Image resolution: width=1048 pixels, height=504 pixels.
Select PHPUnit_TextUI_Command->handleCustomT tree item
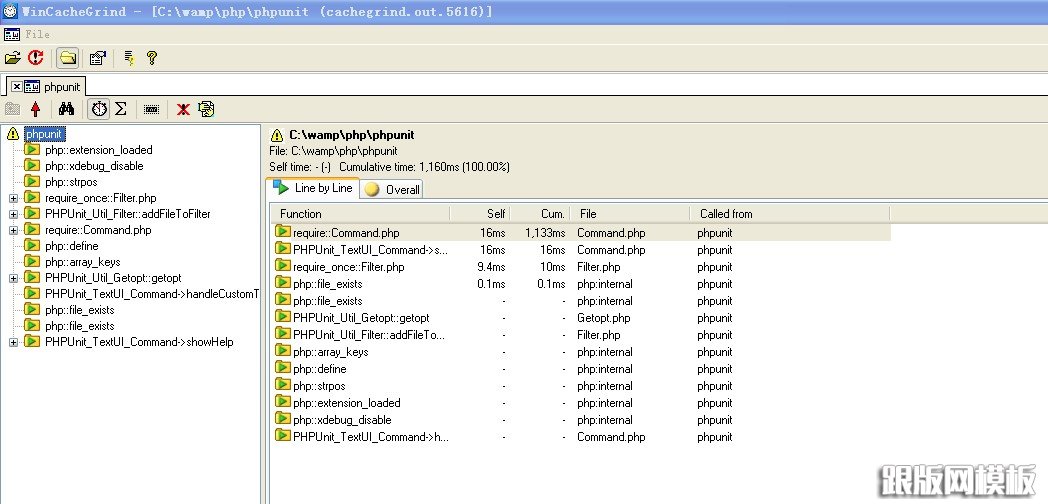click(152, 294)
